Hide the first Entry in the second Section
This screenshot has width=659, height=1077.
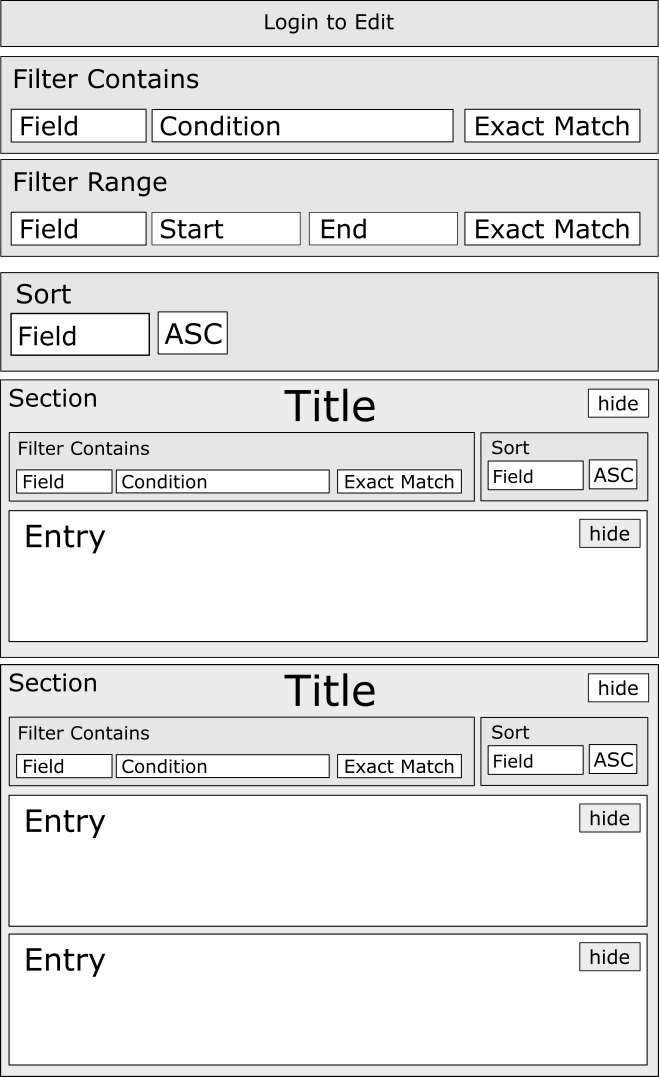click(609, 818)
